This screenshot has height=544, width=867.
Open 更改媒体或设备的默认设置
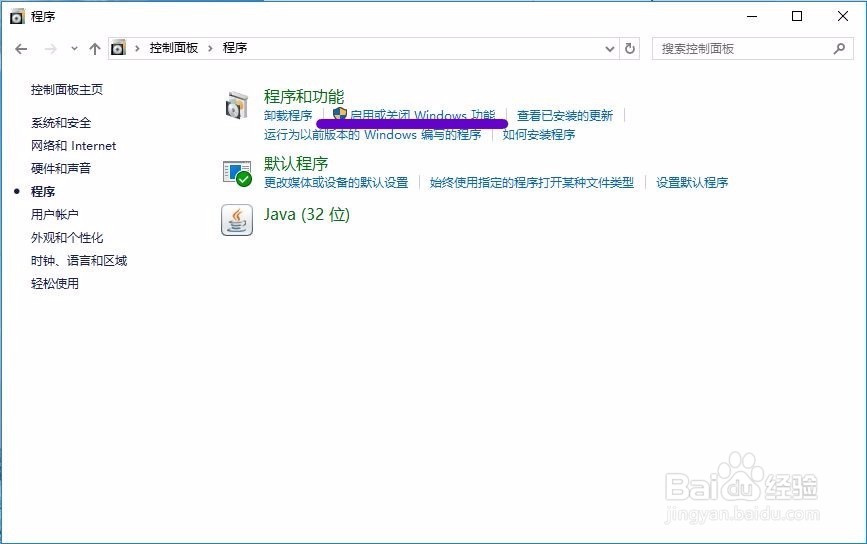point(336,182)
